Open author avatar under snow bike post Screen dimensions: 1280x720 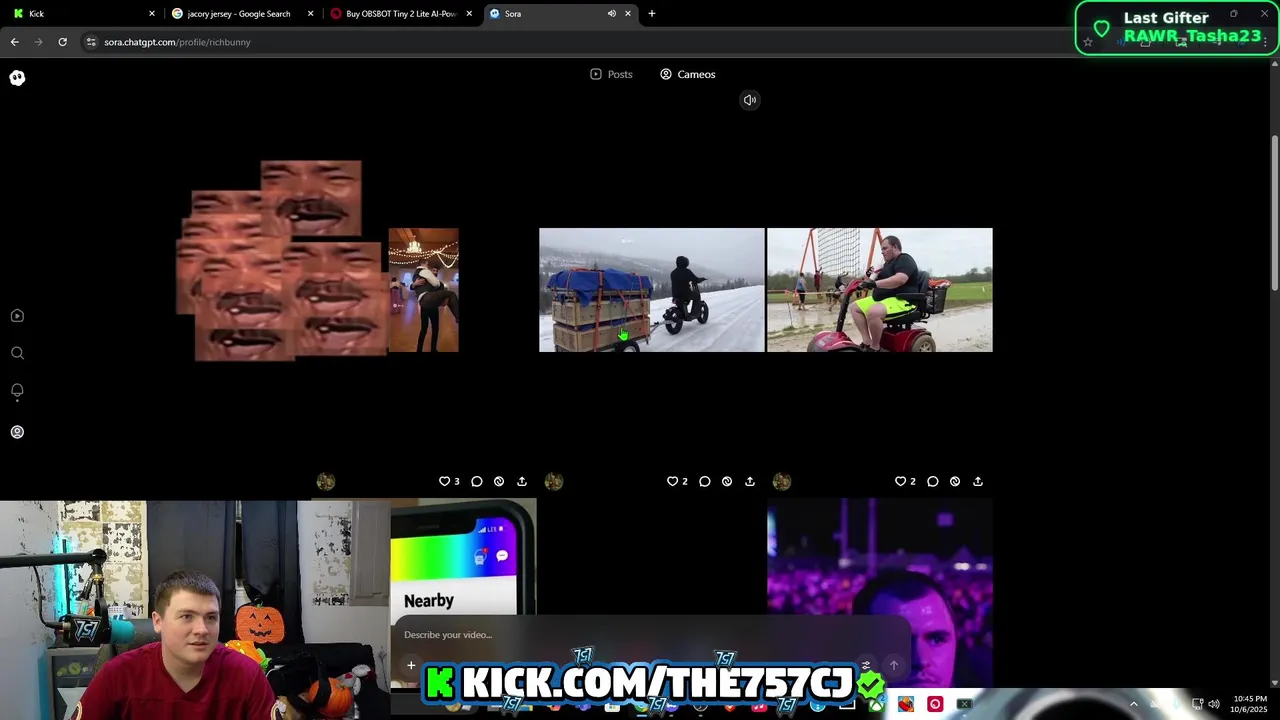(554, 481)
